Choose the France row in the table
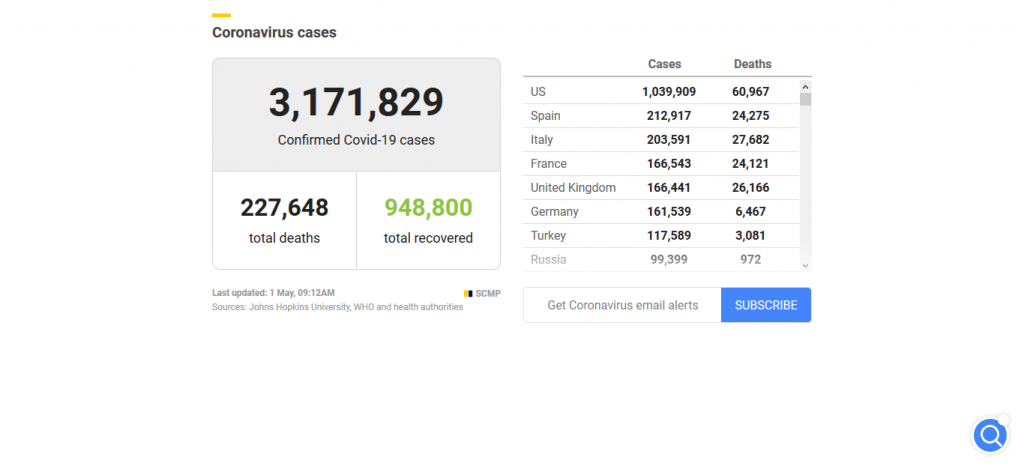 [x=660, y=164]
